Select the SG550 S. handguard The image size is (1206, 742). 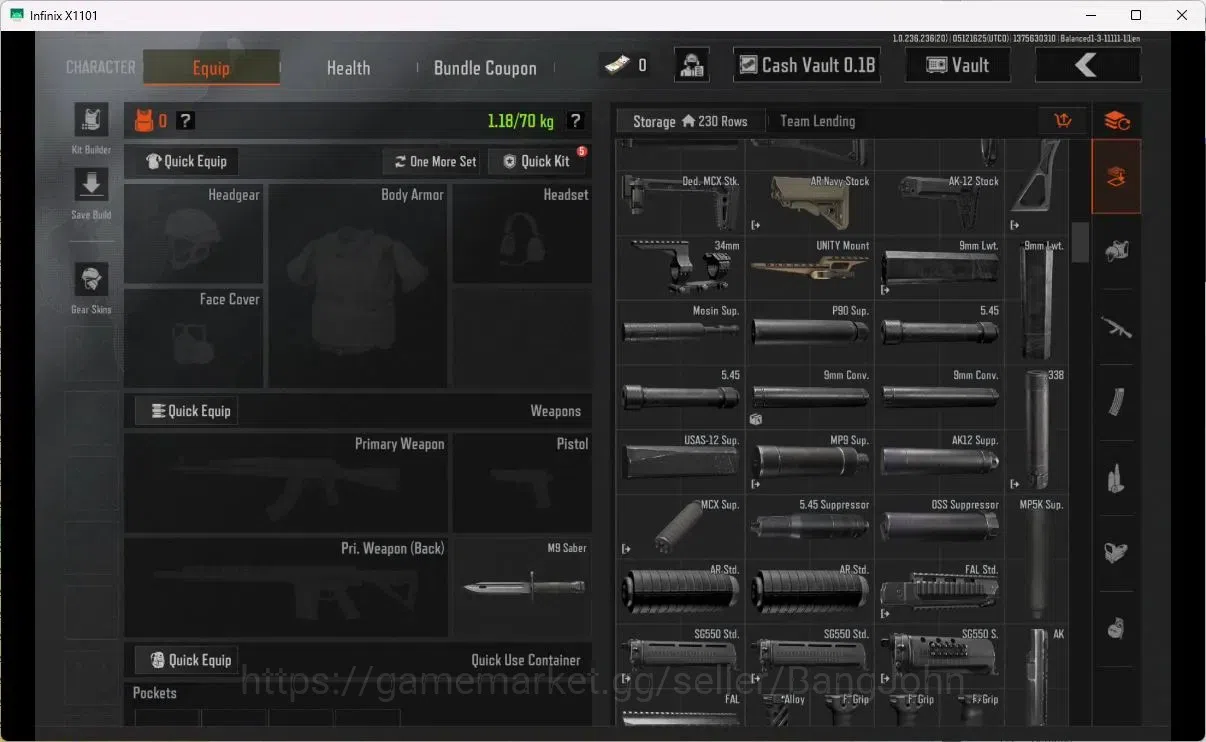(939, 656)
